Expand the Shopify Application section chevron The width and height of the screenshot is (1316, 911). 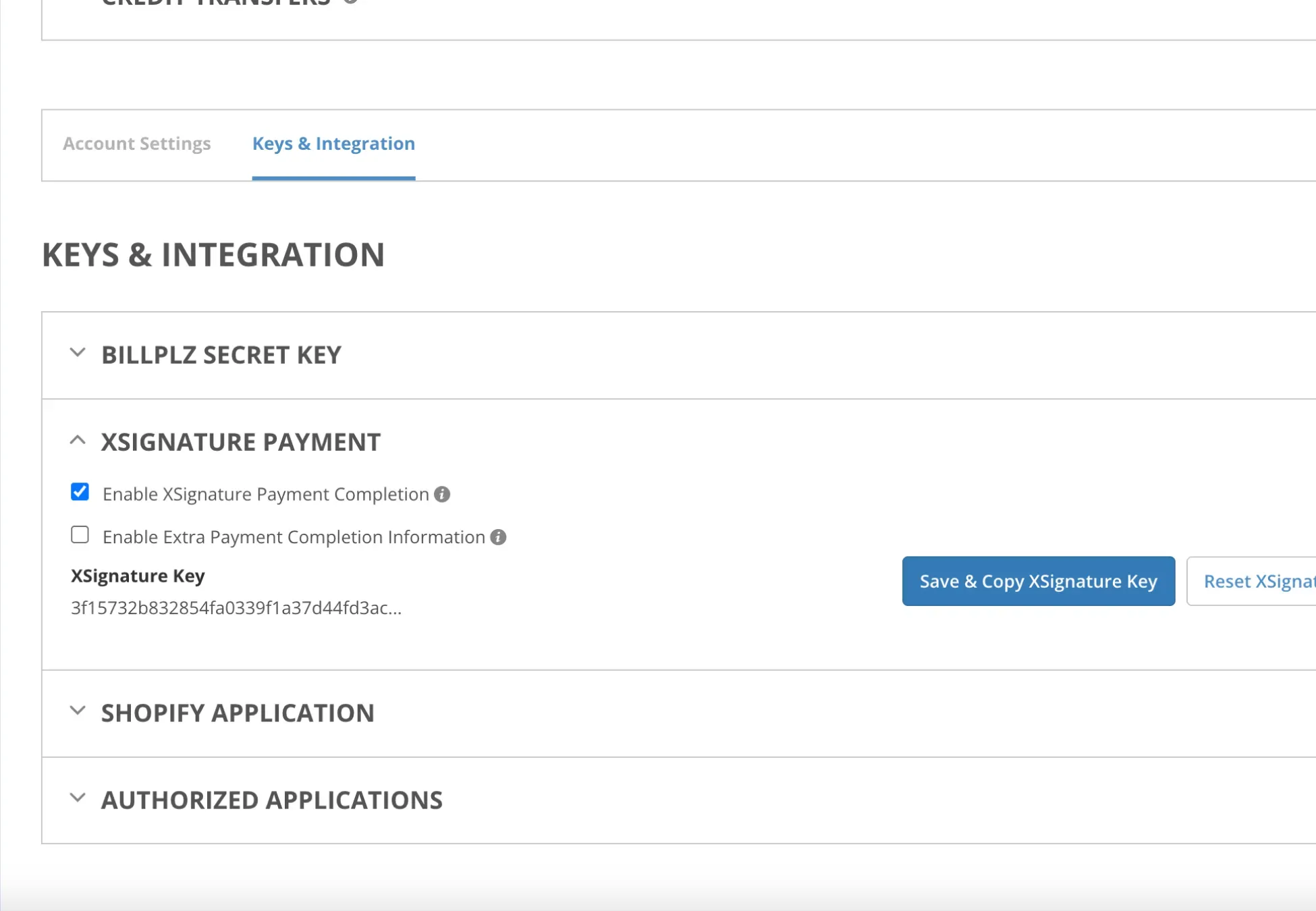click(78, 711)
